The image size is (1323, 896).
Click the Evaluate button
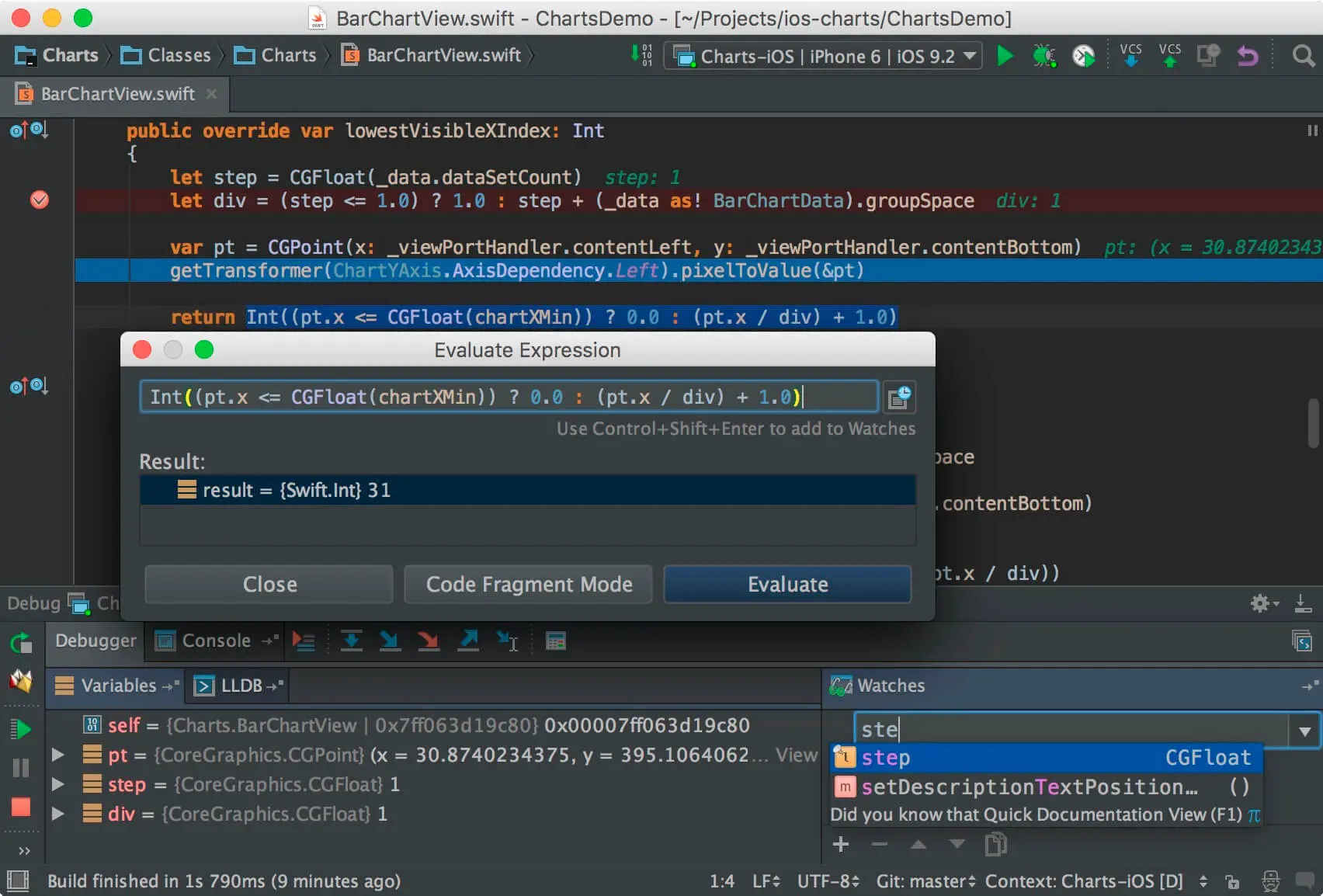(787, 584)
